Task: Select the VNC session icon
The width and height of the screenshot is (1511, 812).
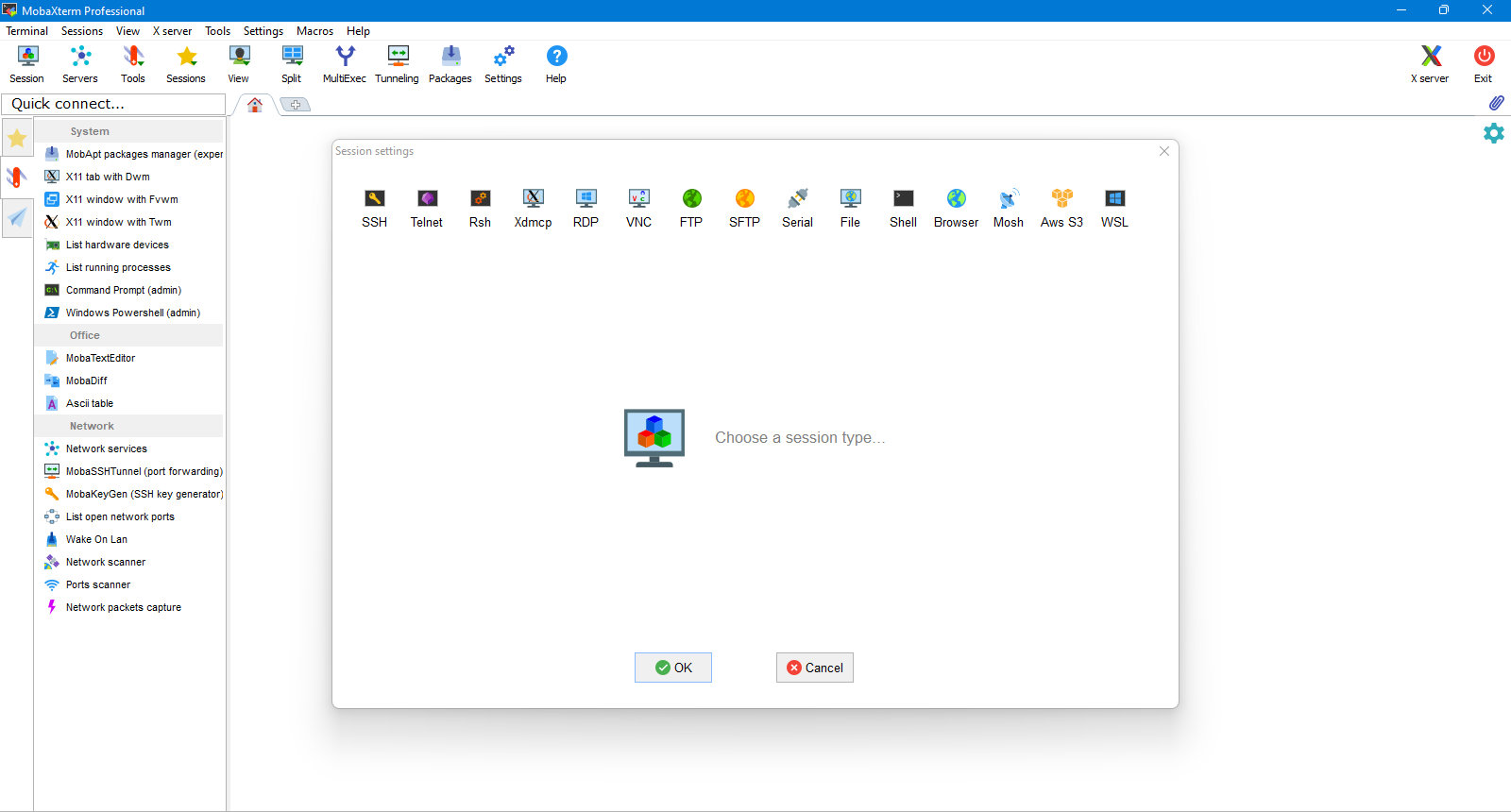Action: point(638,208)
